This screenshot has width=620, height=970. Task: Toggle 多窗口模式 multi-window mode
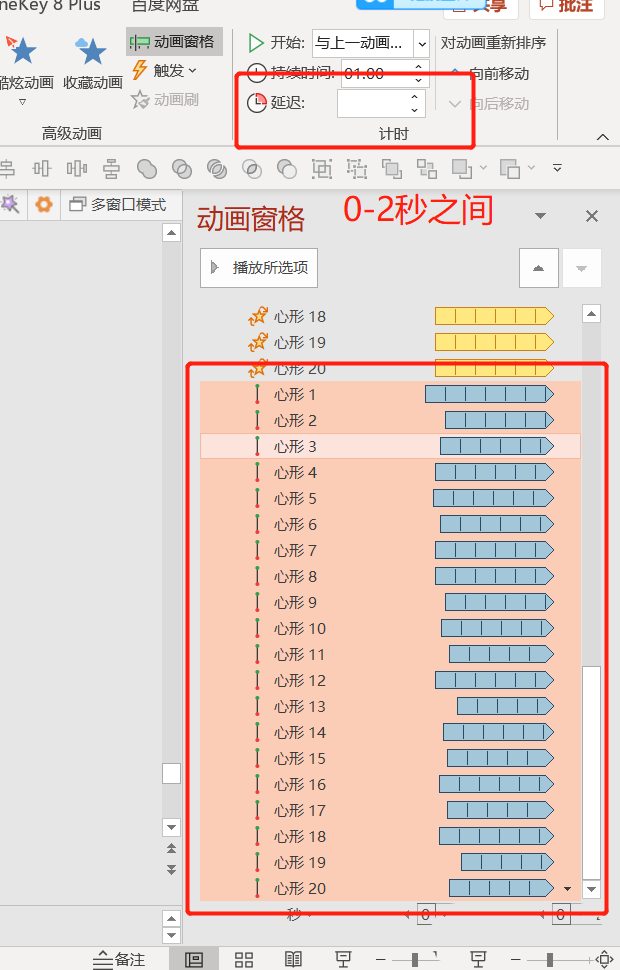click(x=118, y=205)
